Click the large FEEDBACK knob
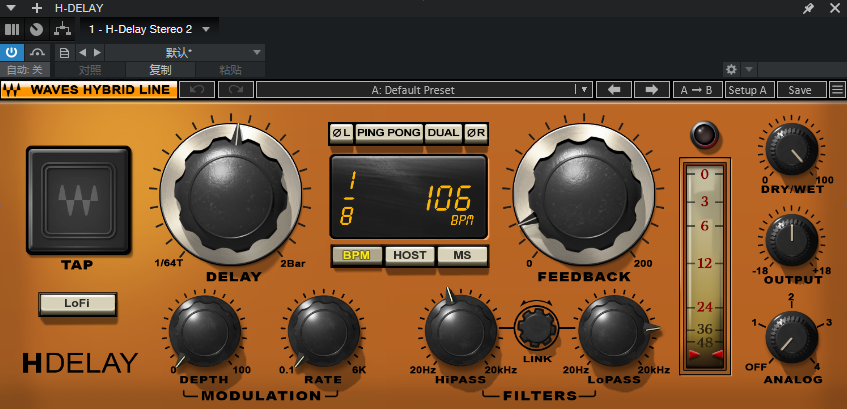847x409 pixels. coord(584,193)
